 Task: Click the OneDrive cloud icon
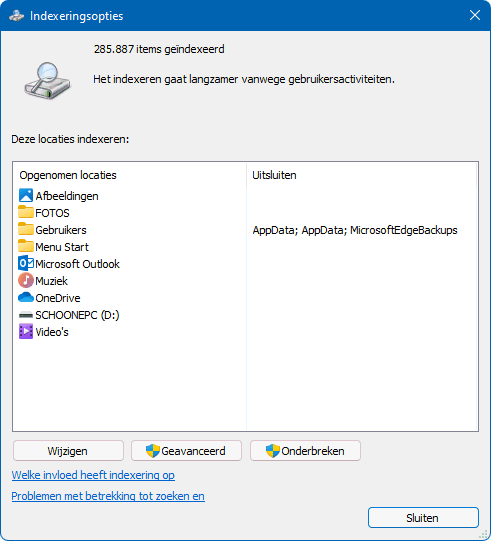pyautogui.click(x=26, y=297)
